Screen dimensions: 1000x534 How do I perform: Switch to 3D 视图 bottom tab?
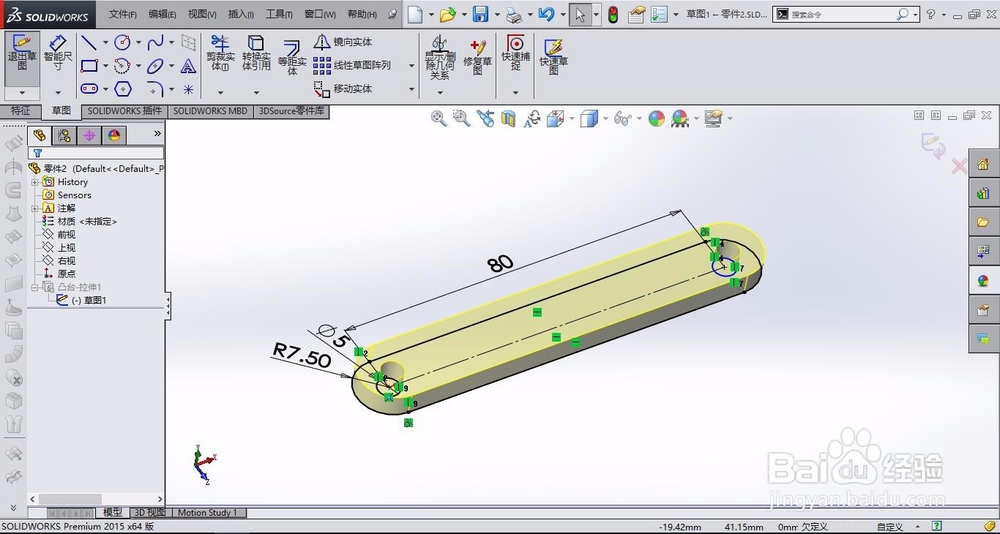coord(149,512)
